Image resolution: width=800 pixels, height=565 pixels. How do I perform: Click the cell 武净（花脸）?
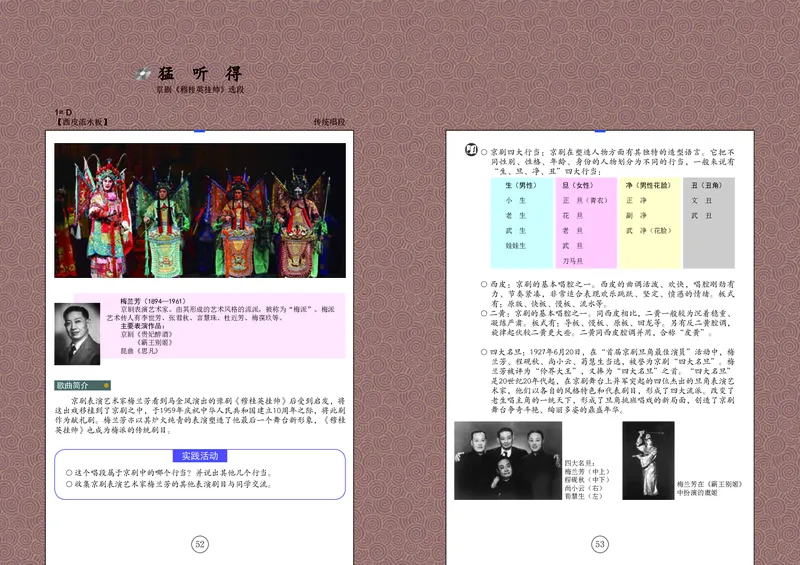tap(649, 231)
